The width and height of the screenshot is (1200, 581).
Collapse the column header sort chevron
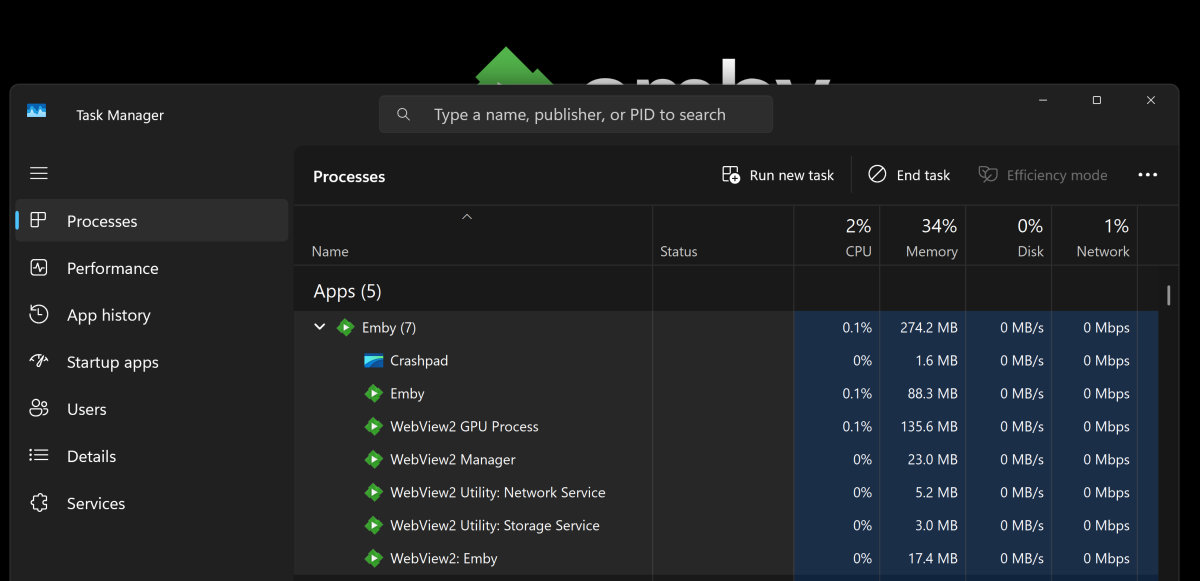tap(466, 216)
